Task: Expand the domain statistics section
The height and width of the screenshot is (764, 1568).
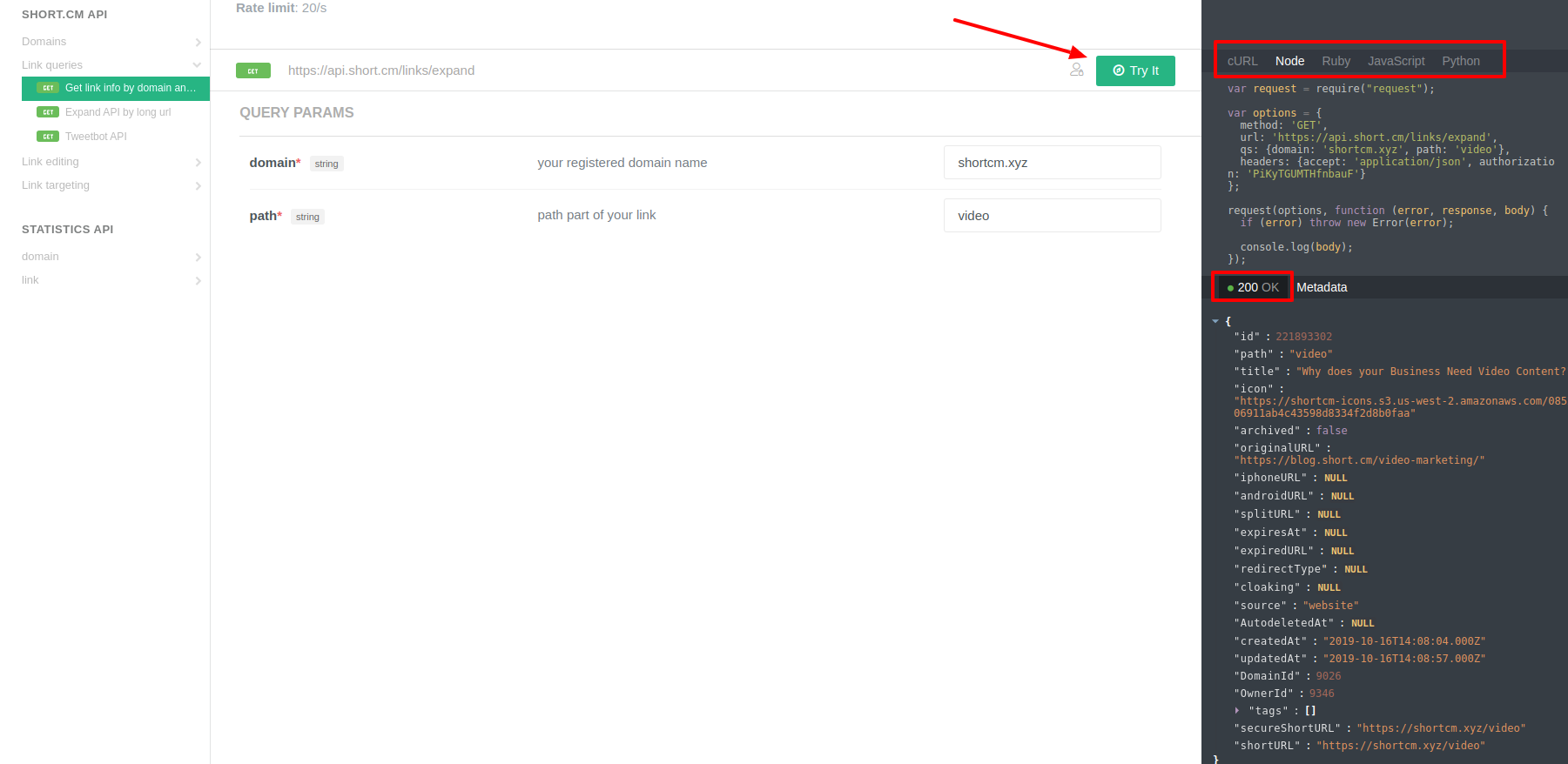Action: tap(111, 257)
